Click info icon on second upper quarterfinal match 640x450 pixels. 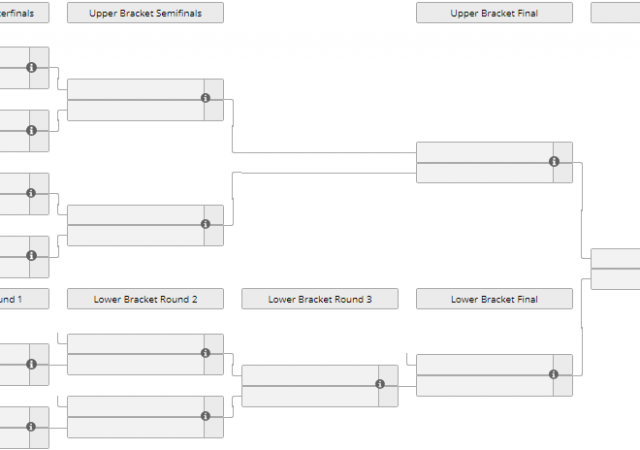(x=31, y=130)
